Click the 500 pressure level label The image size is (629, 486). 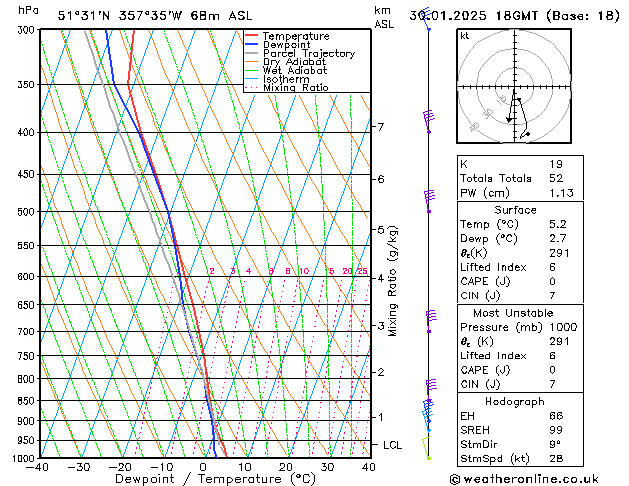(x=28, y=212)
